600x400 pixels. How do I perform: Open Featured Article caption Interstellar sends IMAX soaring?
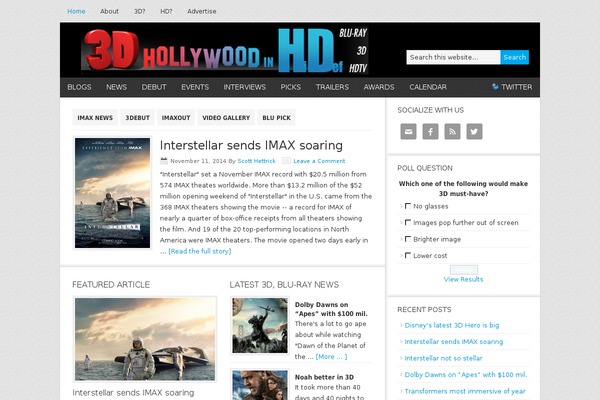[x=133, y=393]
